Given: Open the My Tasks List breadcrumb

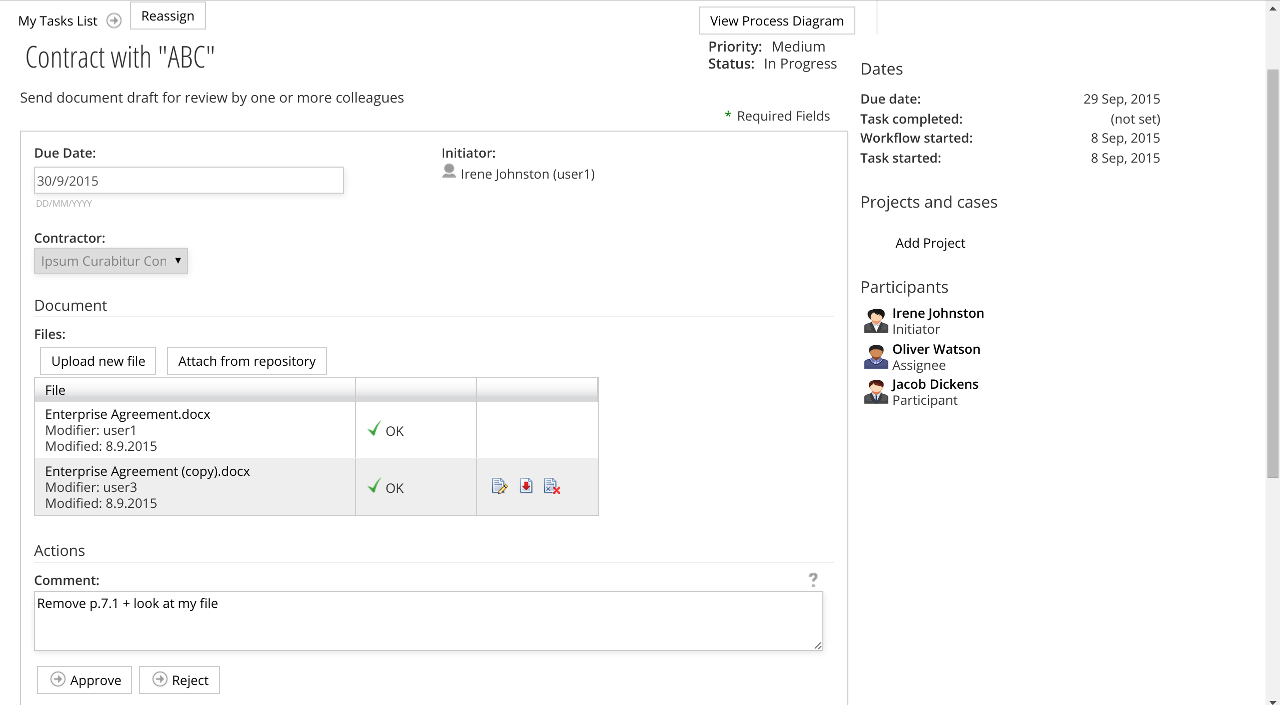Looking at the screenshot, I should point(58,20).
